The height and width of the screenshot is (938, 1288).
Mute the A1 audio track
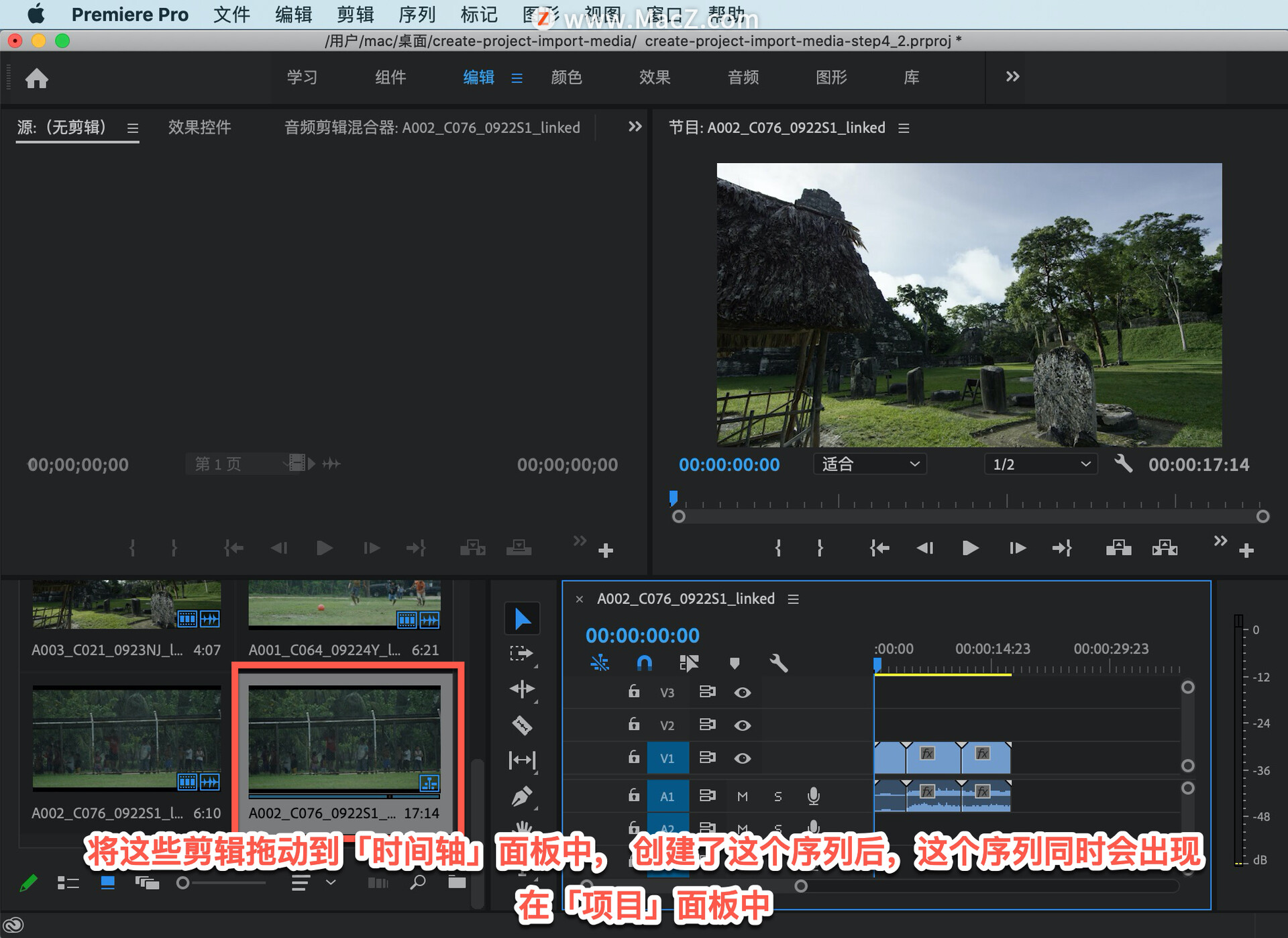[742, 796]
